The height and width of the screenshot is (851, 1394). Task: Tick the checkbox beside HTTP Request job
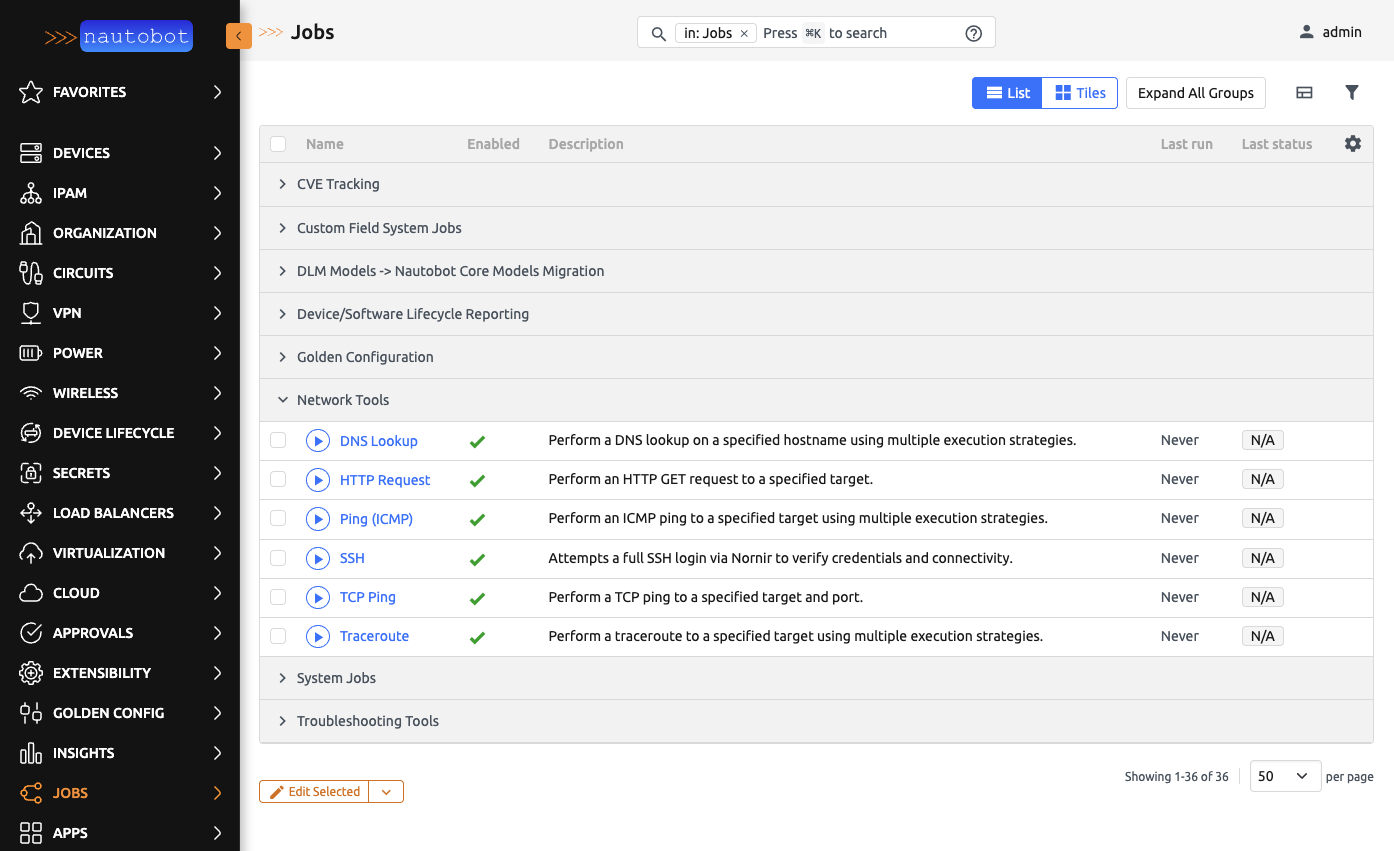(277, 479)
